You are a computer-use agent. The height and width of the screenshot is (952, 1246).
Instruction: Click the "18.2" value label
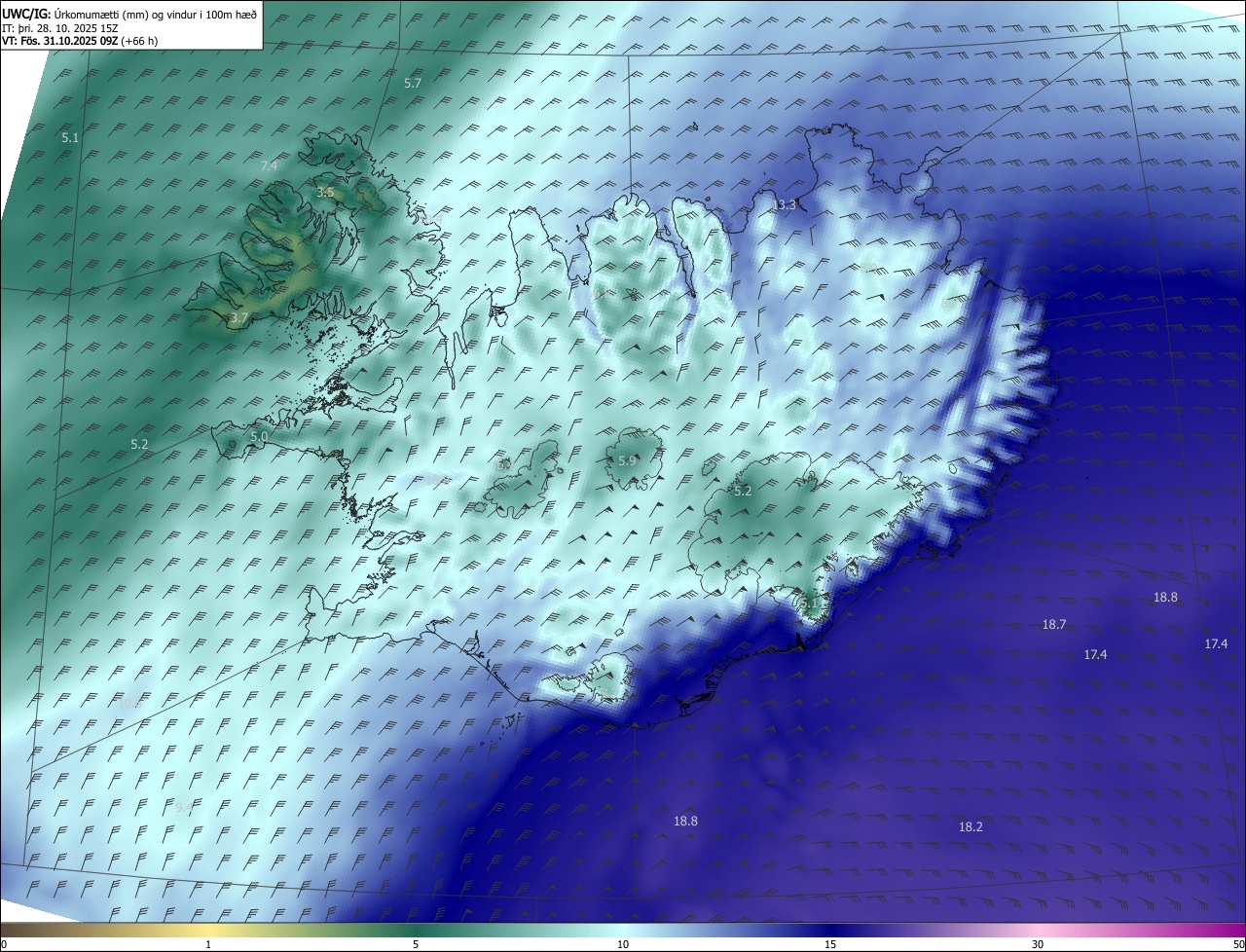click(971, 826)
